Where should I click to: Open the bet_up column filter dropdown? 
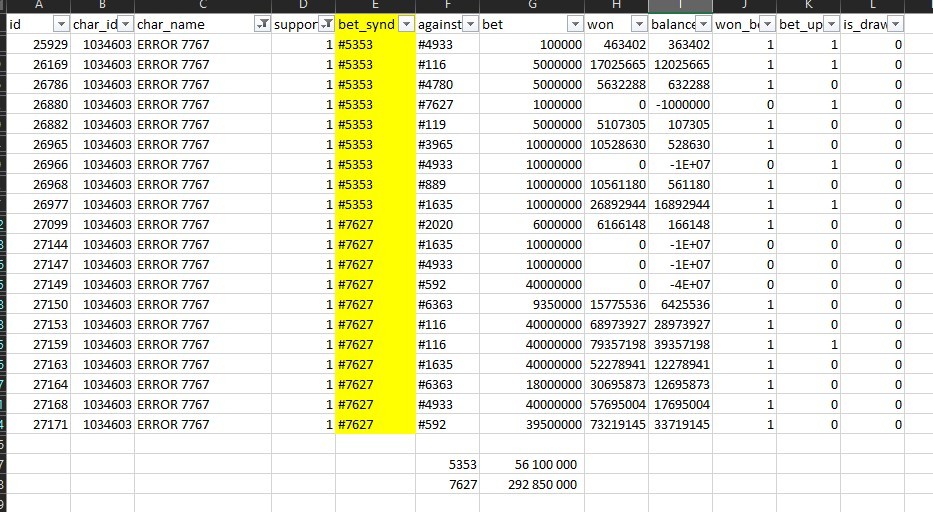(x=832, y=24)
